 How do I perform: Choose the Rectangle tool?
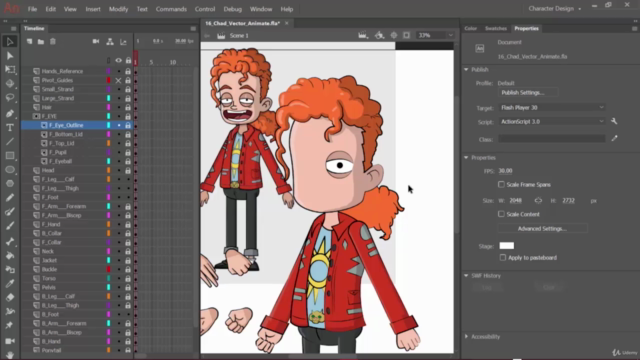(10, 156)
